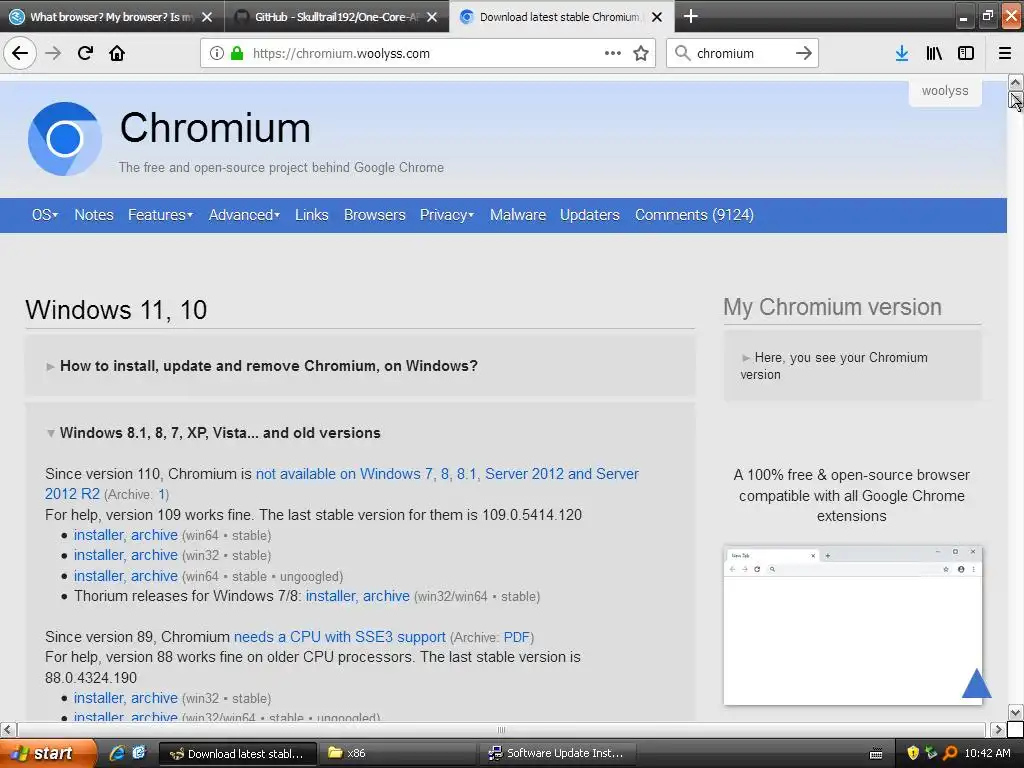Go back to the previous page
Screen dimensions: 1024x768
(20, 53)
